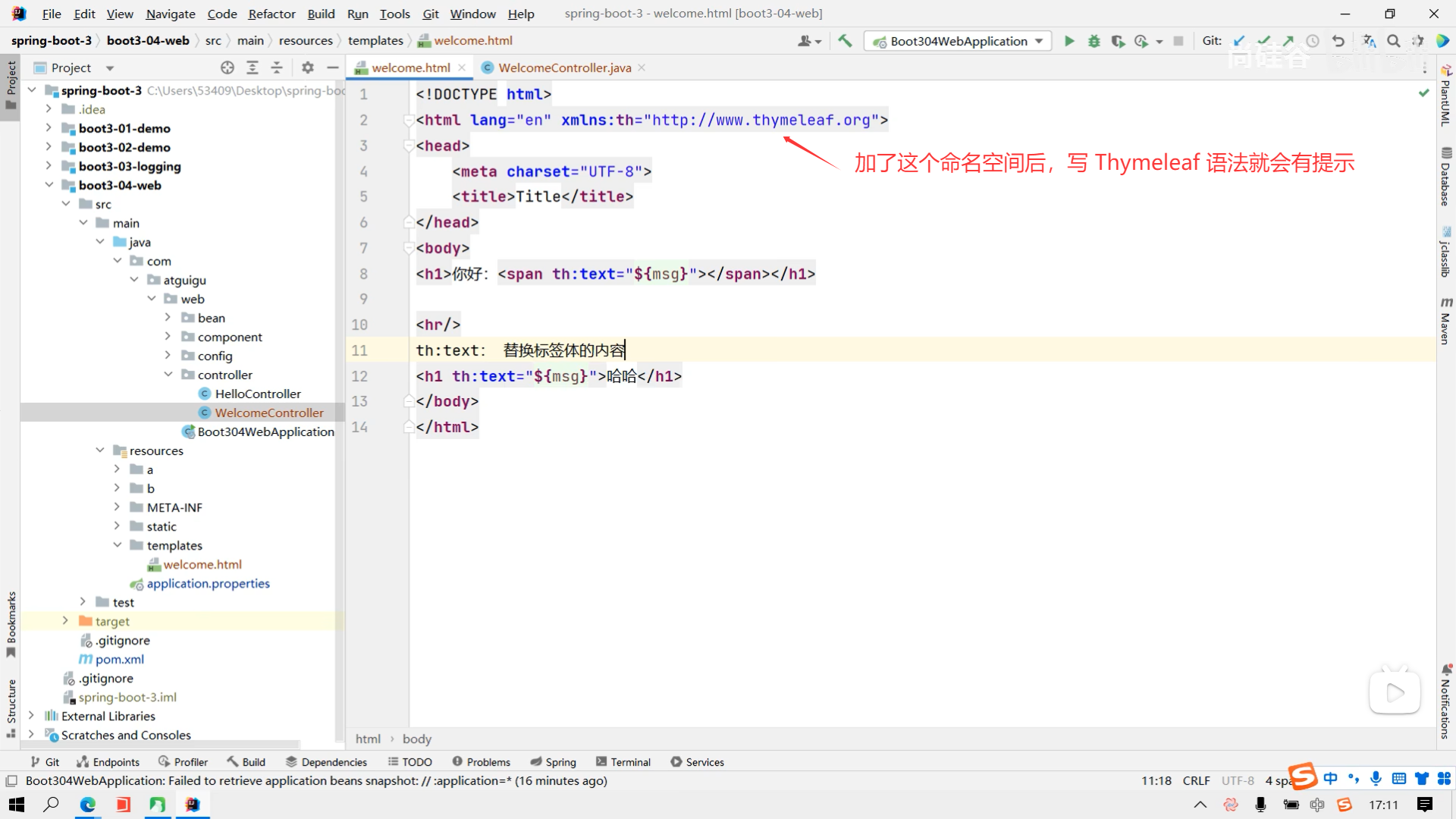The image size is (1456, 819).
Task: Click the Git rollback arrow icon
Action: 1338,41
